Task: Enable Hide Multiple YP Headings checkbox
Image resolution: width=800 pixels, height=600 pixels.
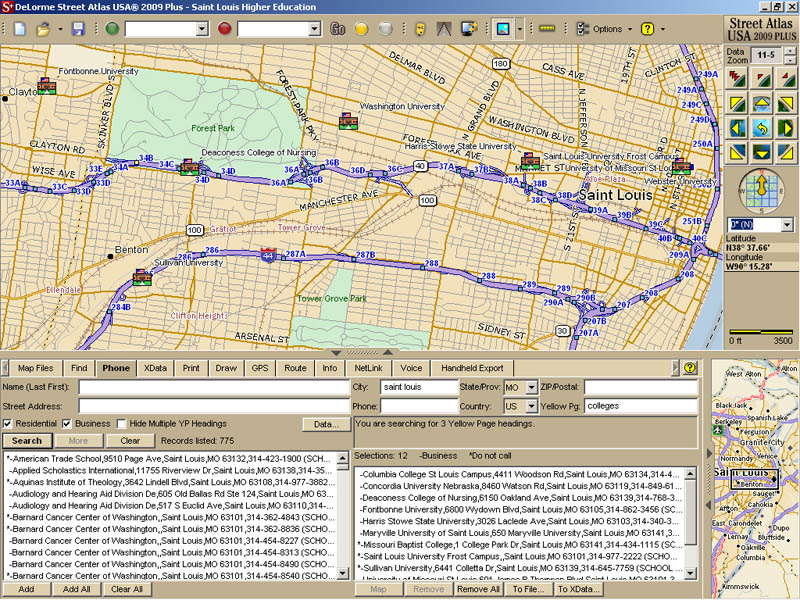Action: click(121, 424)
